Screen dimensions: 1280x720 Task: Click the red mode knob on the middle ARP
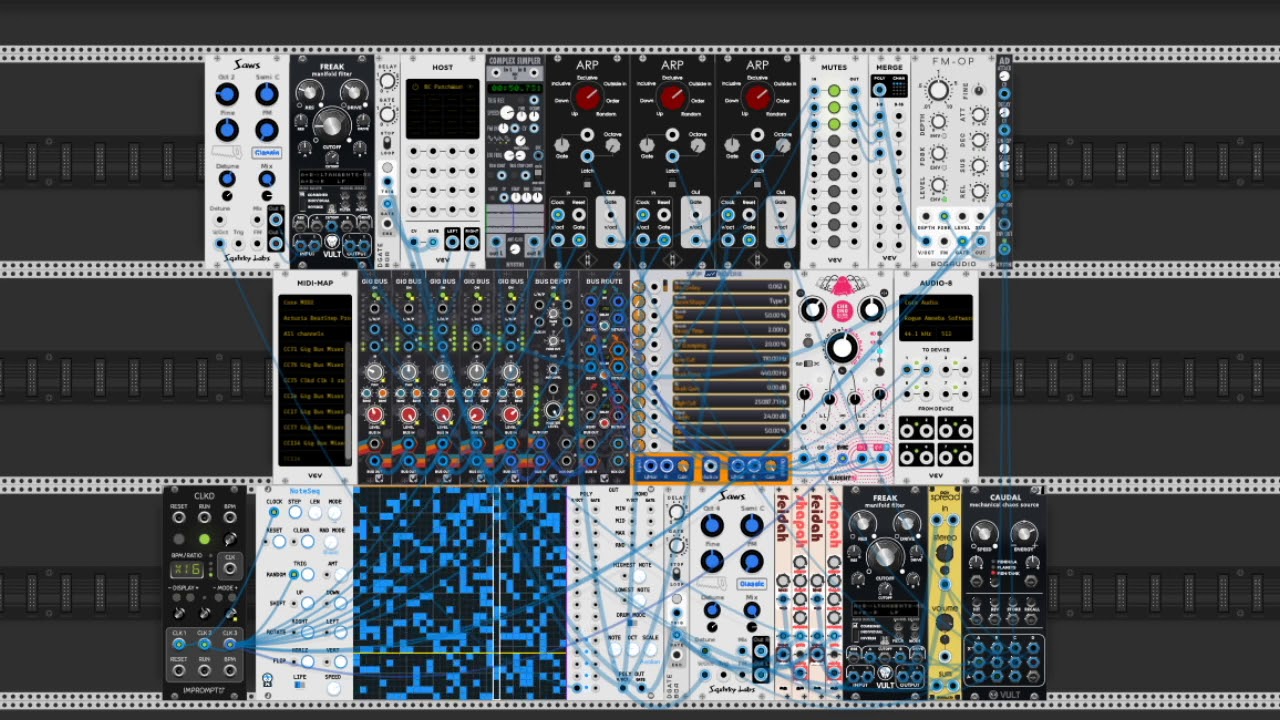[x=673, y=97]
